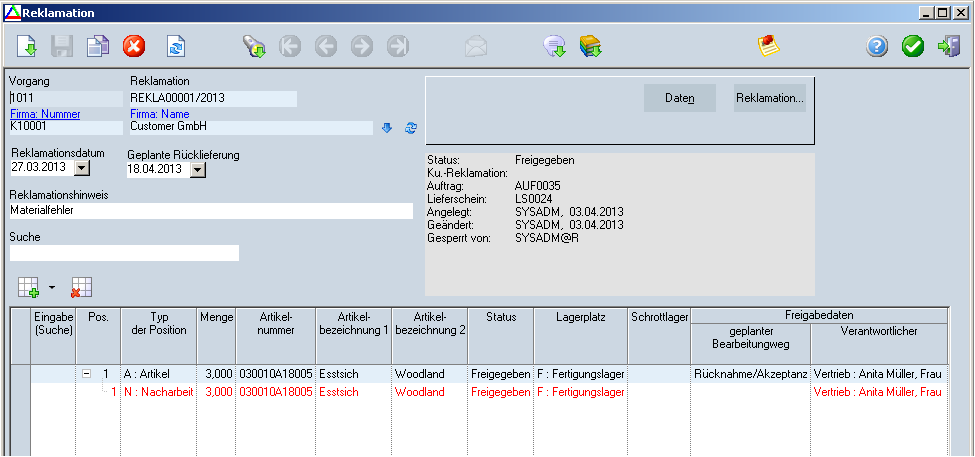
Task: Open the Geplante Rücklieferung date dropdown
Action: 197,170
